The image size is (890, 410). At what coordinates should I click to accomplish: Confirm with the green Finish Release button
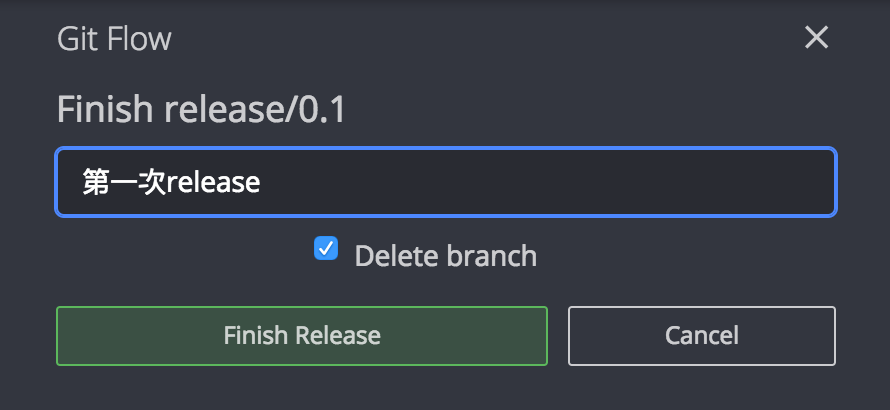coord(302,336)
